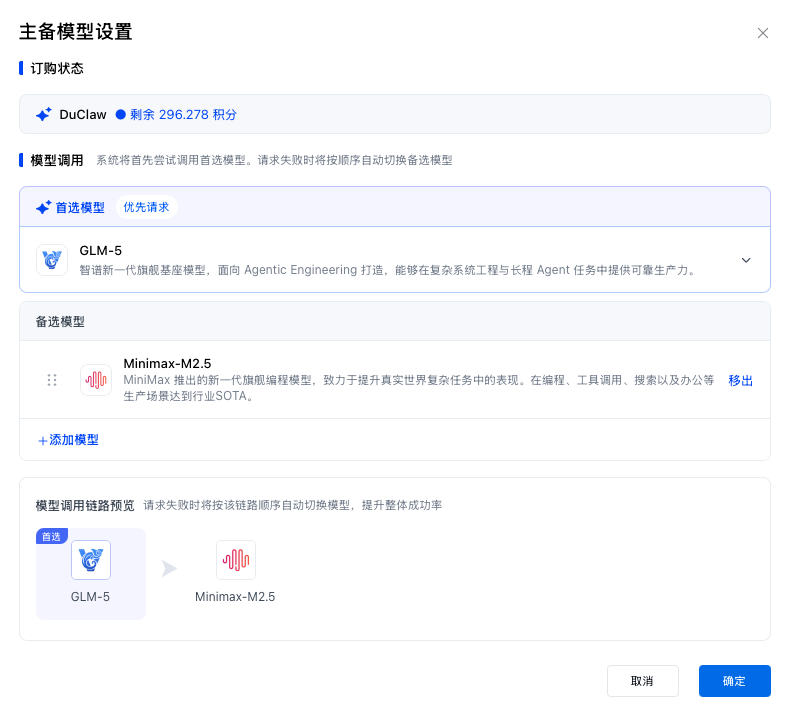Click the sparkle icon beside 首选模型

[44, 208]
